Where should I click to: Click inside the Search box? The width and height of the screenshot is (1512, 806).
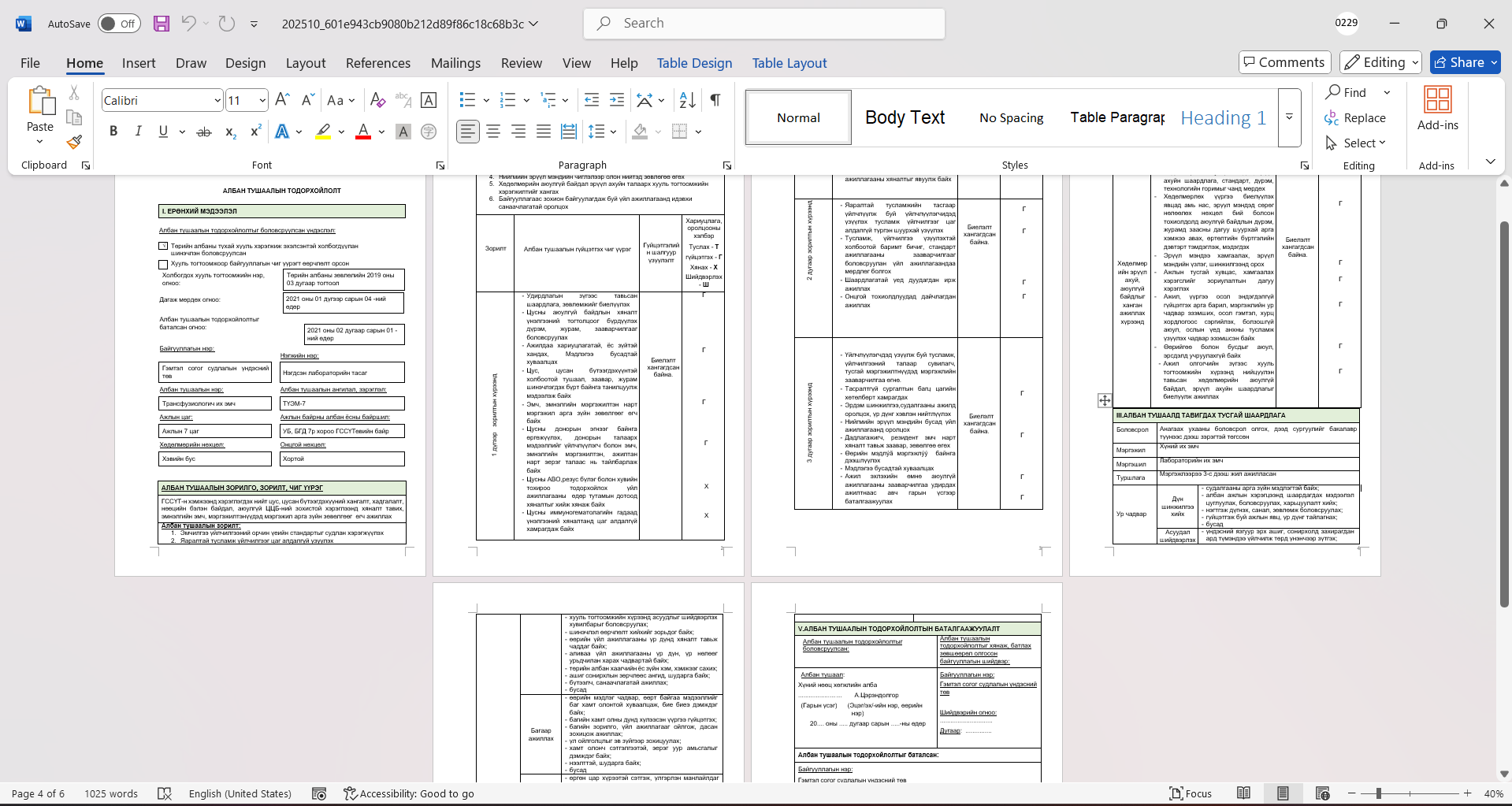point(764,24)
